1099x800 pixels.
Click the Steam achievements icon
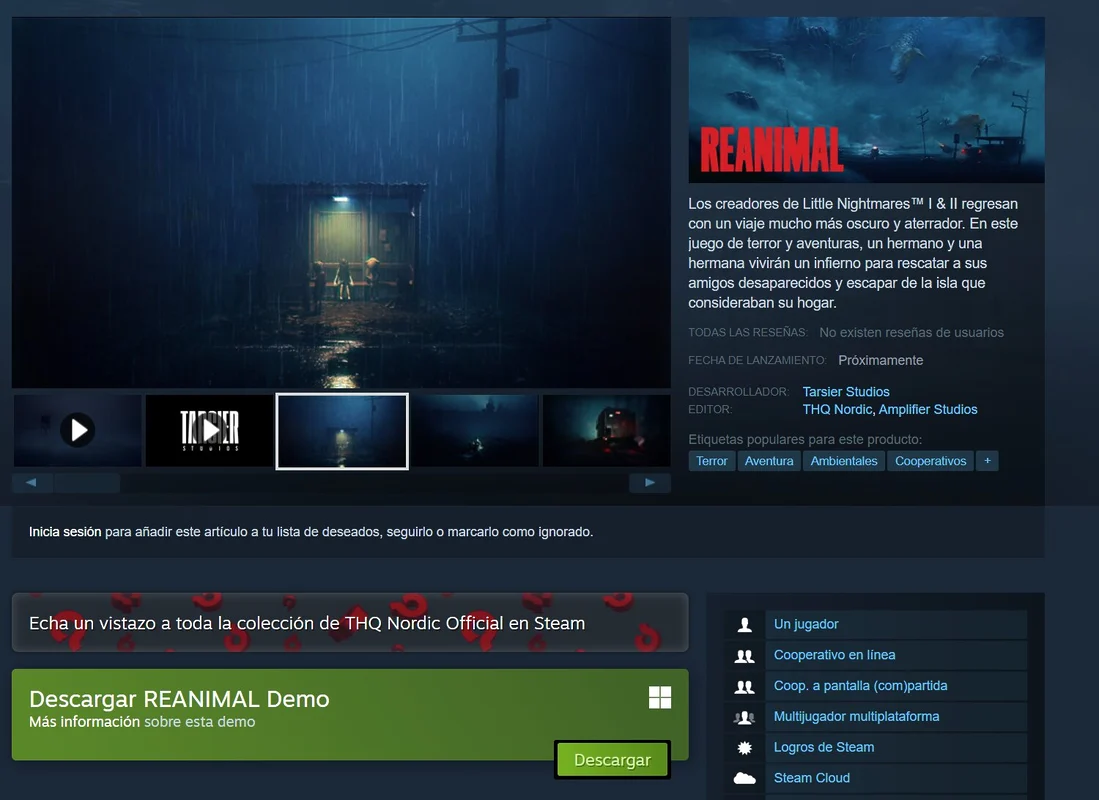click(x=744, y=748)
